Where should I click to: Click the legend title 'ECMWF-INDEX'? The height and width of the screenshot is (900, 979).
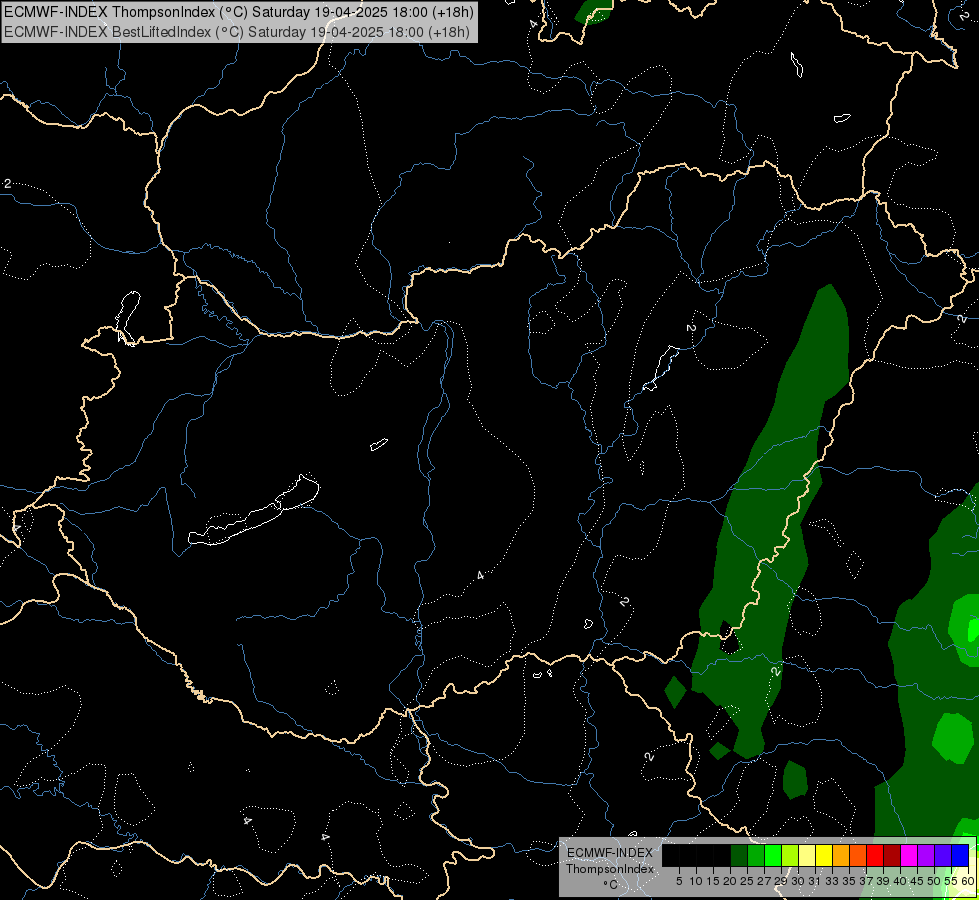coord(610,853)
